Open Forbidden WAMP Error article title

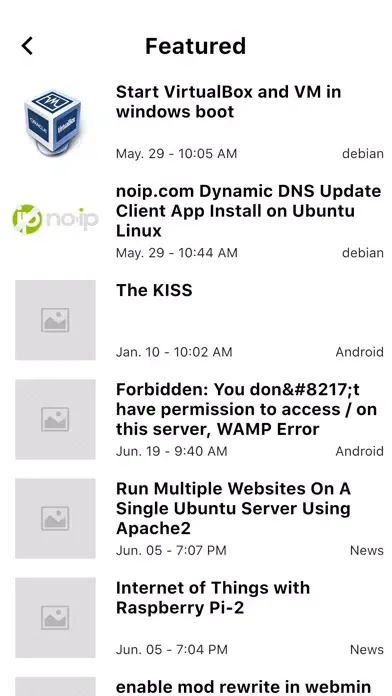click(246, 409)
